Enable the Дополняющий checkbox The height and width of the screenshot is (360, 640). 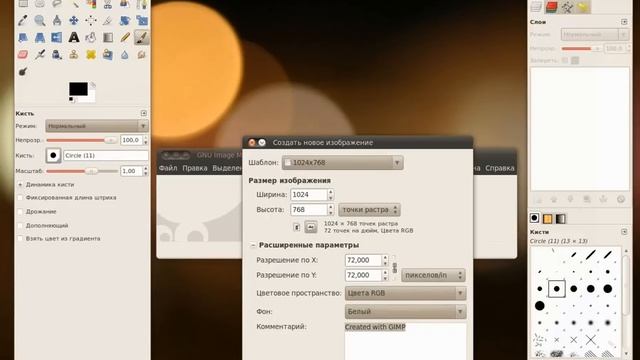(x=20, y=225)
